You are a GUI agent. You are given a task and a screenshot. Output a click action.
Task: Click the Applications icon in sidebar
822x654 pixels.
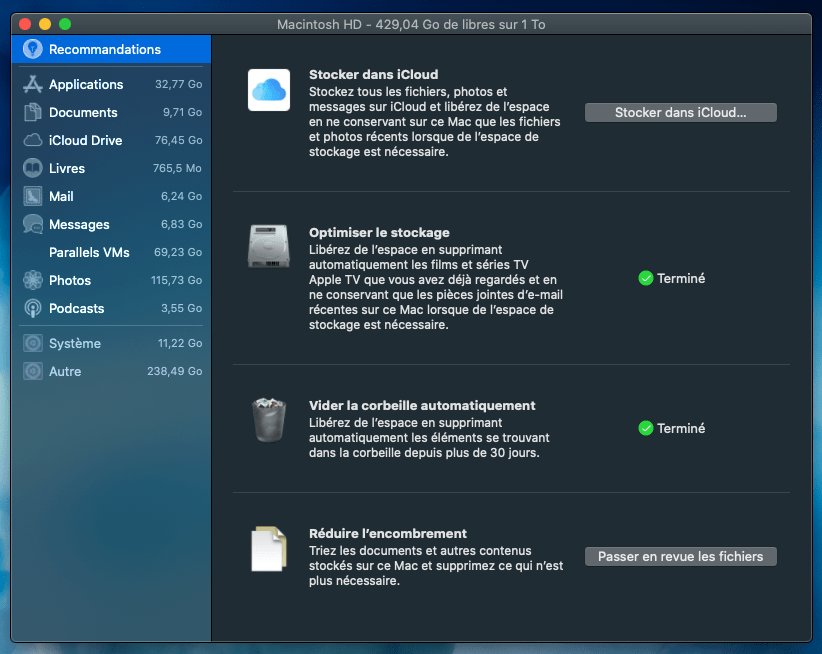[32, 85]
